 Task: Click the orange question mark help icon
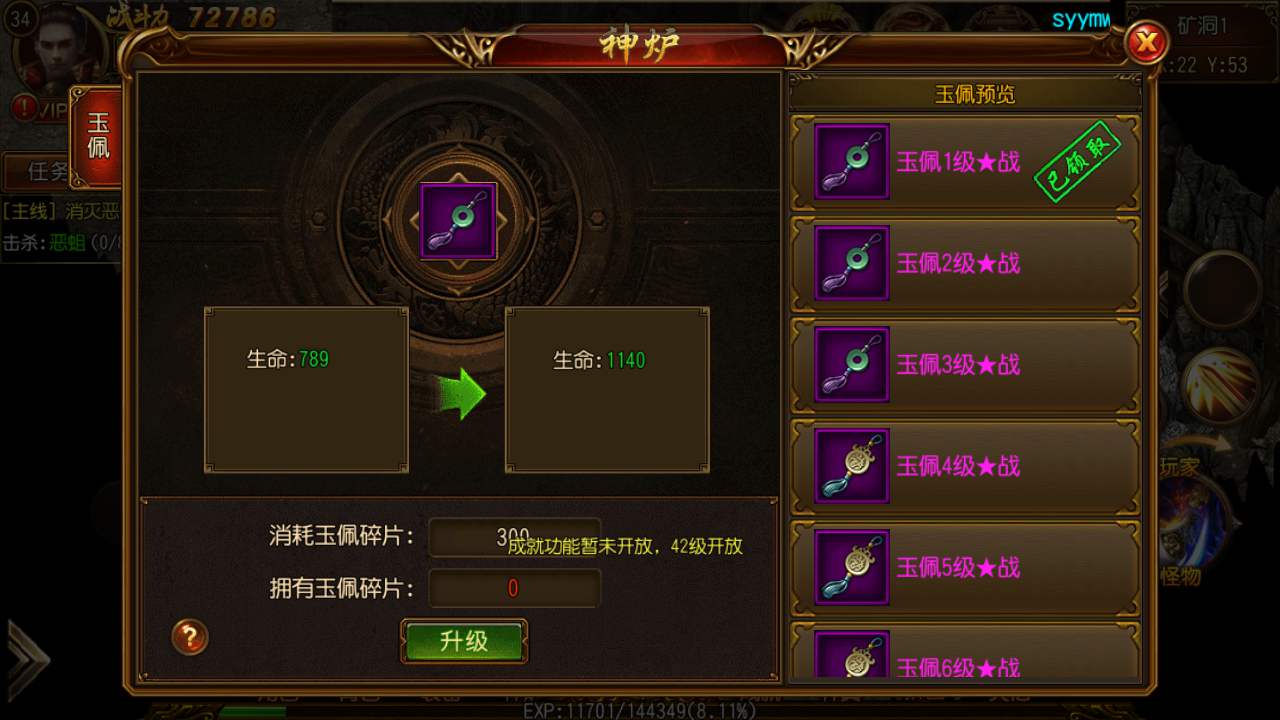tap(190, 636)
